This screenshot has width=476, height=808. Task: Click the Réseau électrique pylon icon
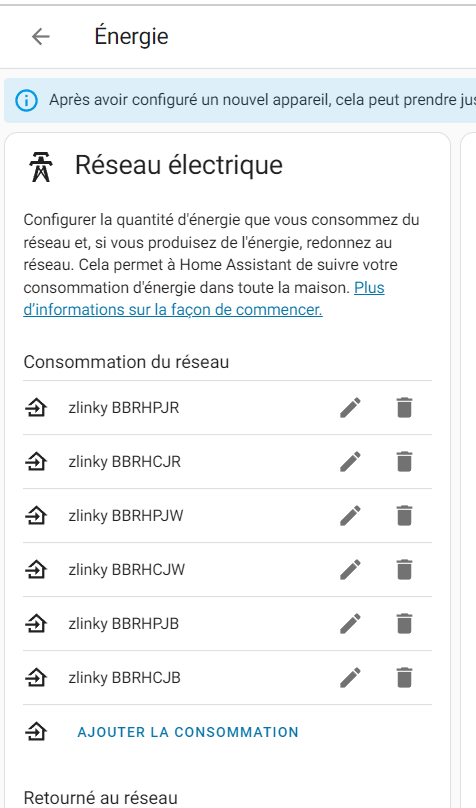[x=41, y=167]
